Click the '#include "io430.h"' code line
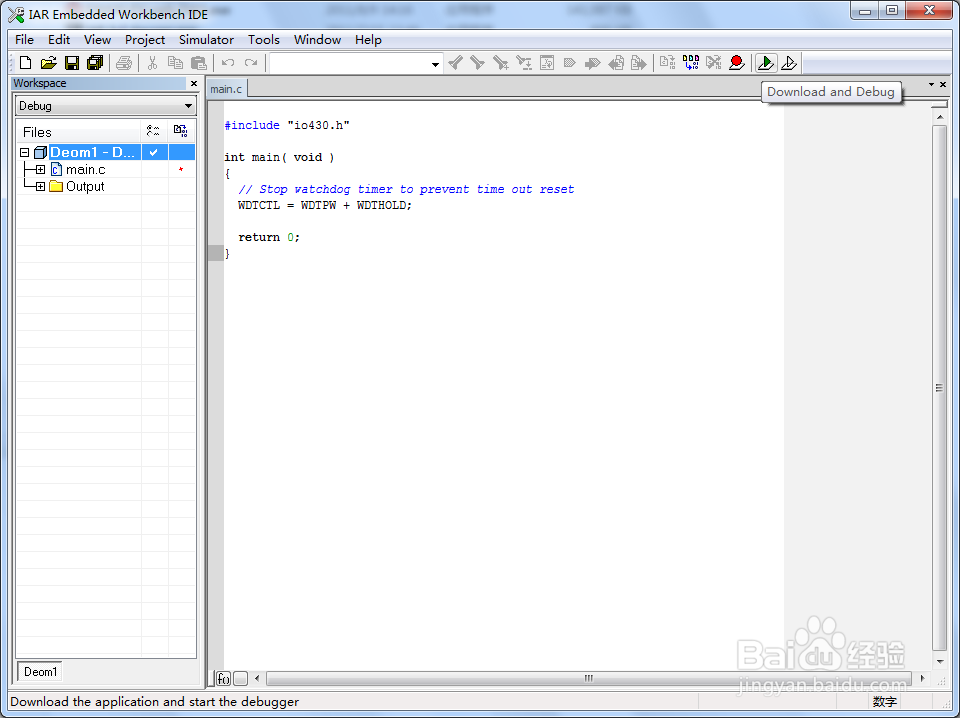 (287, 125)
